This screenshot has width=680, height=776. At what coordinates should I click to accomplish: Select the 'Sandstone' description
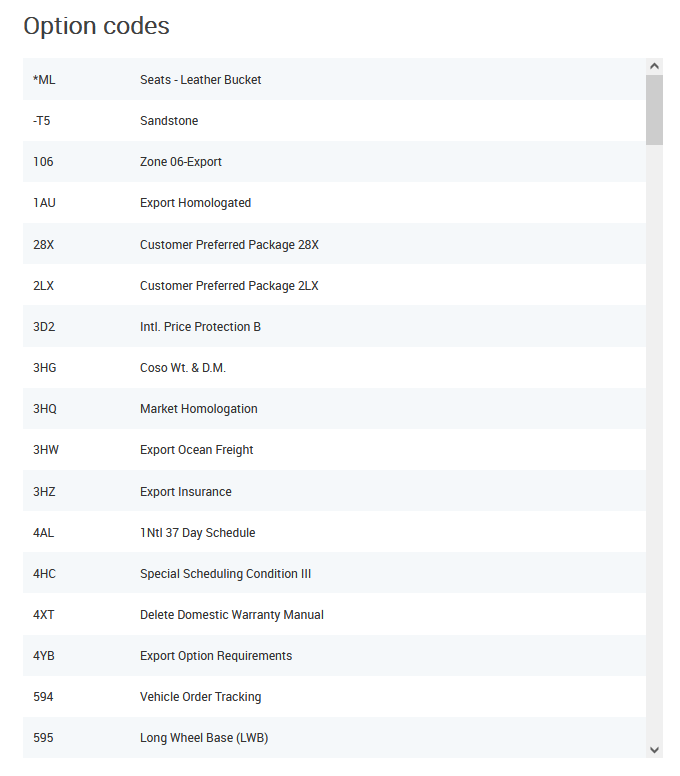point(169,121)
